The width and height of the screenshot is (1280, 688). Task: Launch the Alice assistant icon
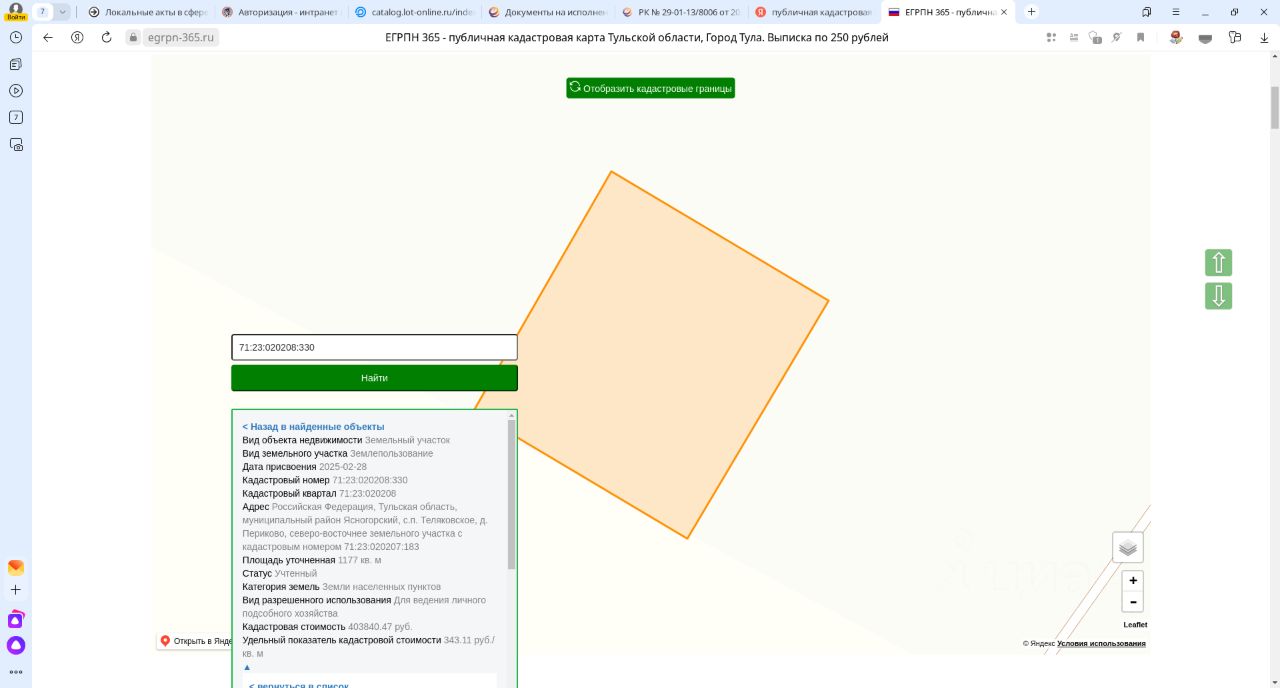[x=16, y=646]
